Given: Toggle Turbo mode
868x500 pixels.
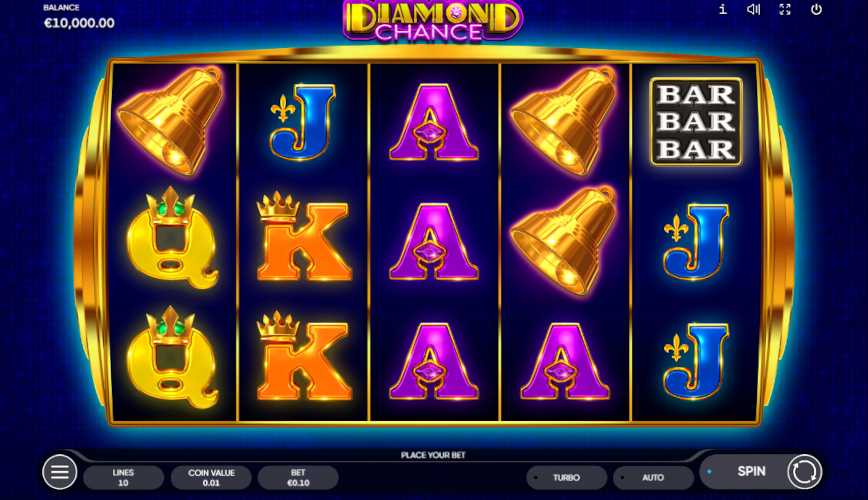Looking at the screenshot, I should [566, 477].
